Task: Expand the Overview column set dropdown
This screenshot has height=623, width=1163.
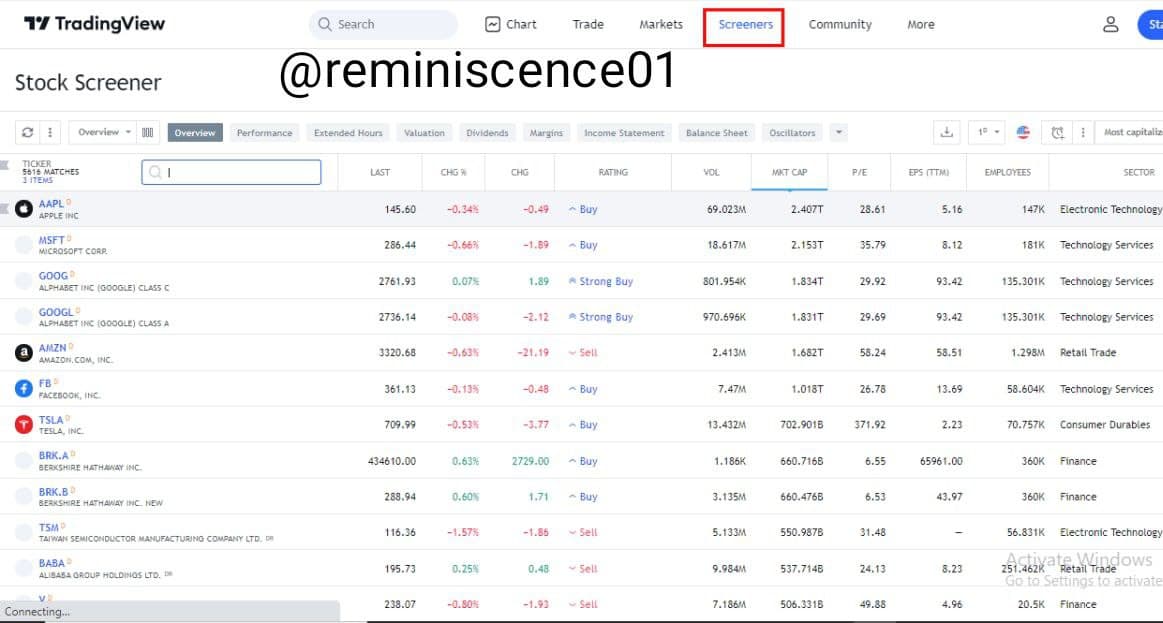Action: (x=102, y=133)
